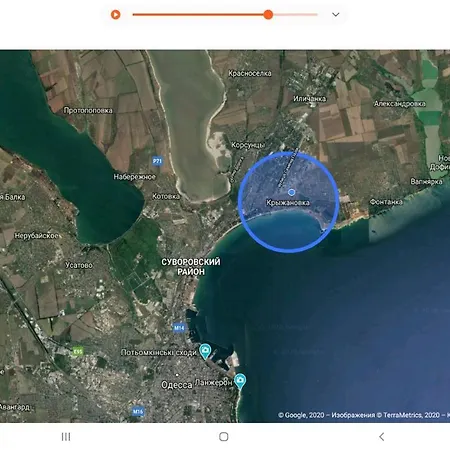
Task: Tap the camera pin near Ланжерон
Action: pos(240,381)
